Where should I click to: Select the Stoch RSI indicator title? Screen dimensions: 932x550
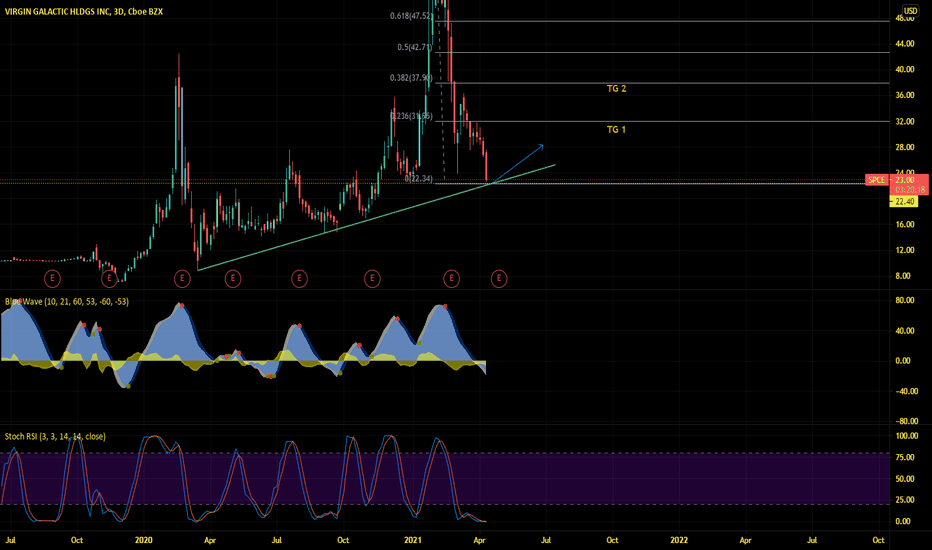click(55, 436)
